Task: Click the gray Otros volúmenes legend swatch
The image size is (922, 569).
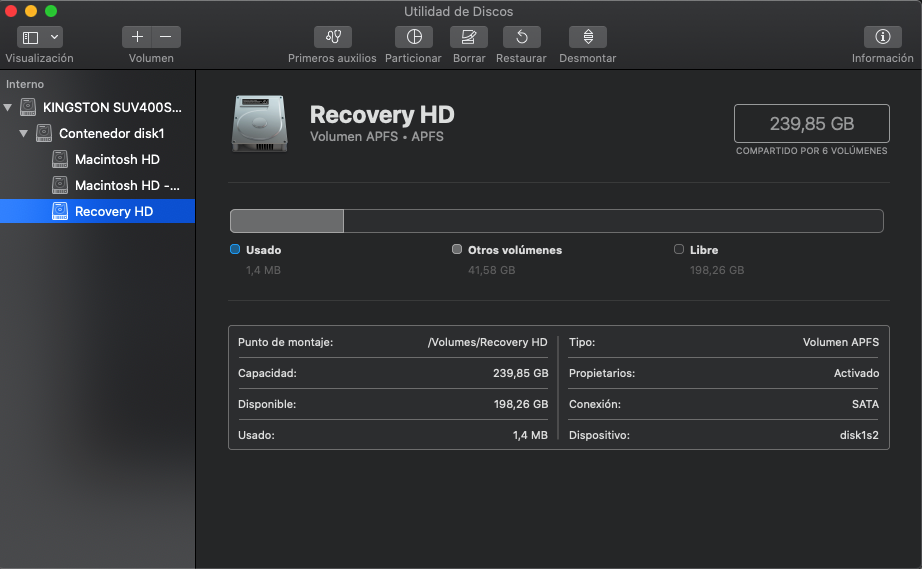Action: pyautogui.click(x=457, y=250)
